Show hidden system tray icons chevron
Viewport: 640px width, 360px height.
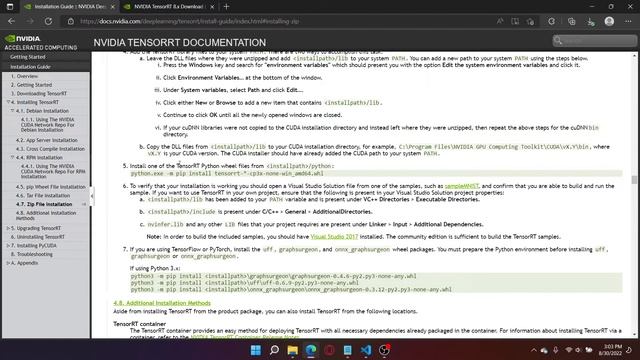point(533,350)
